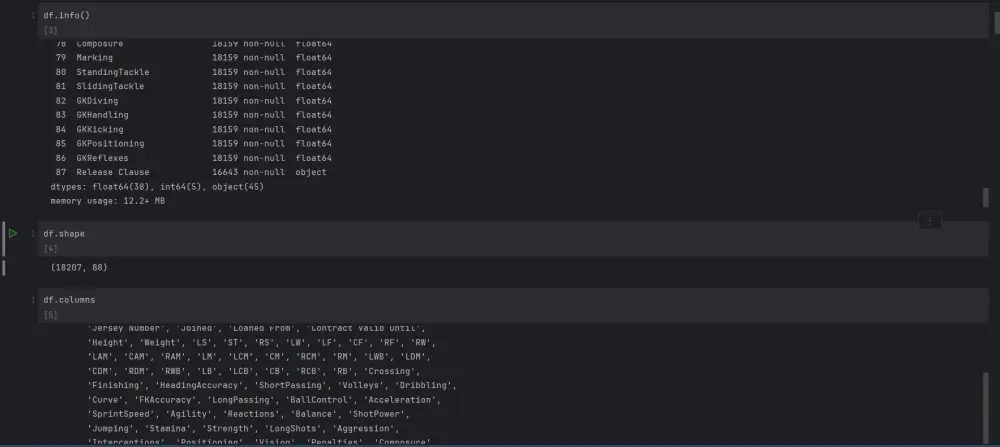
Task: Click the [4] execution count under df.shape
Action: coord(50,249)
